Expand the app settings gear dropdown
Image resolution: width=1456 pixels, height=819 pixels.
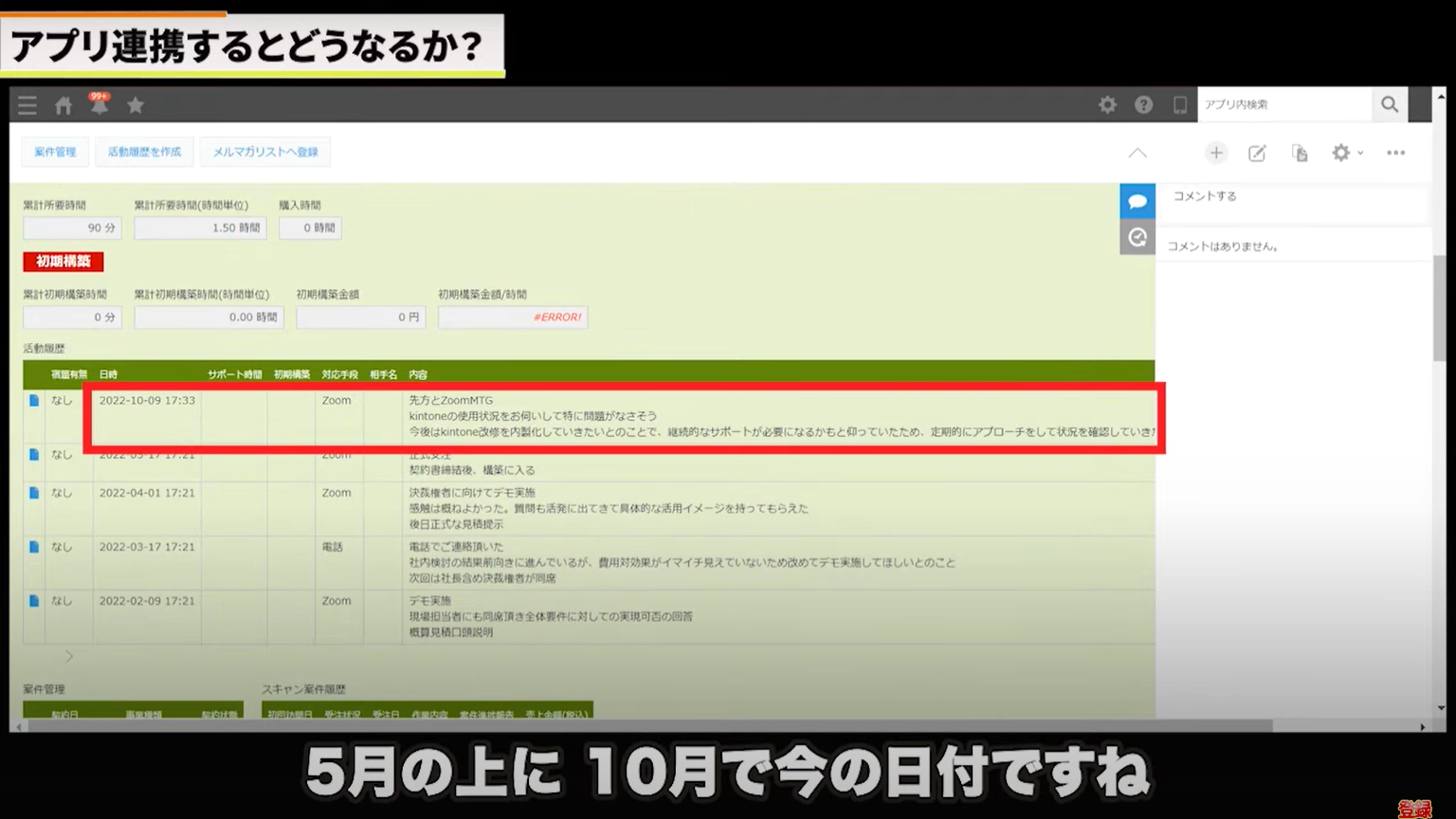(x=1346, y=153)
